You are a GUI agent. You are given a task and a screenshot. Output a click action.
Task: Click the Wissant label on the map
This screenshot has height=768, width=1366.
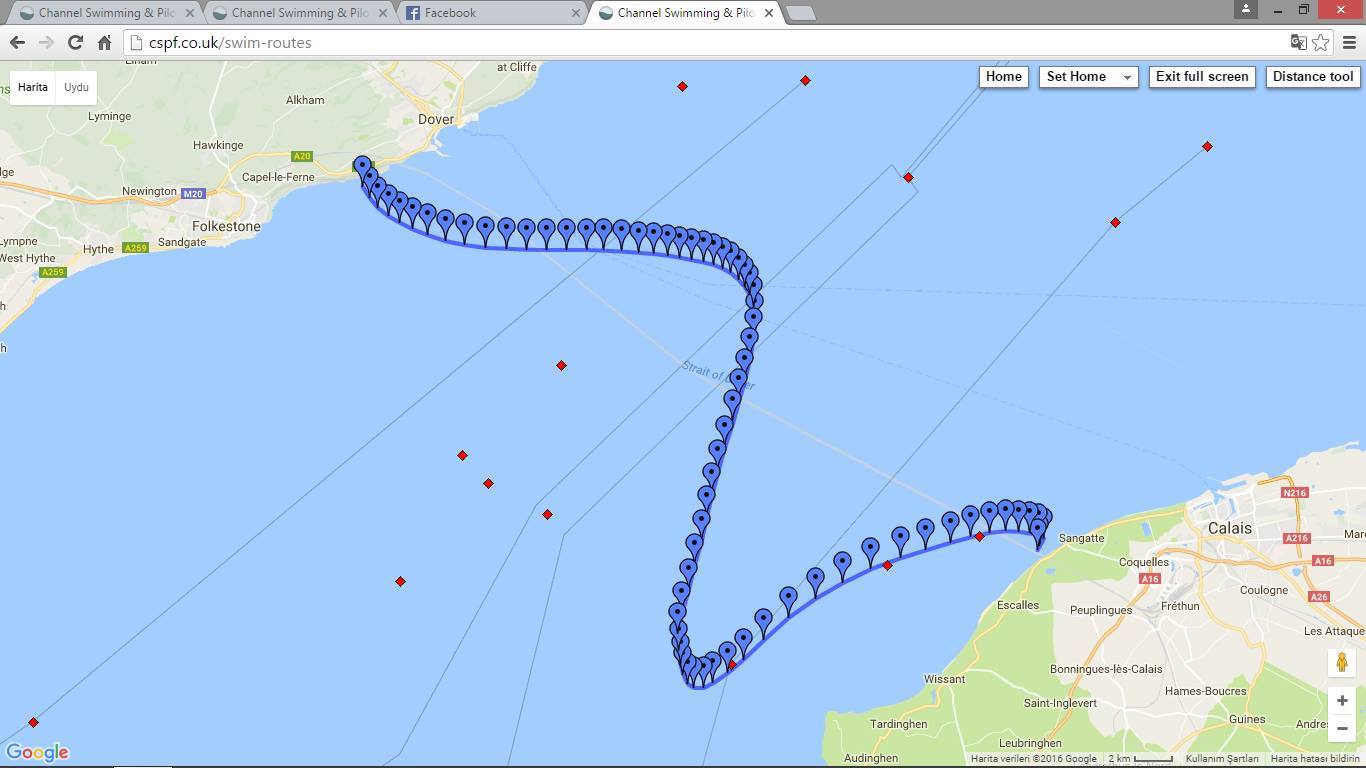coord(945,679)
